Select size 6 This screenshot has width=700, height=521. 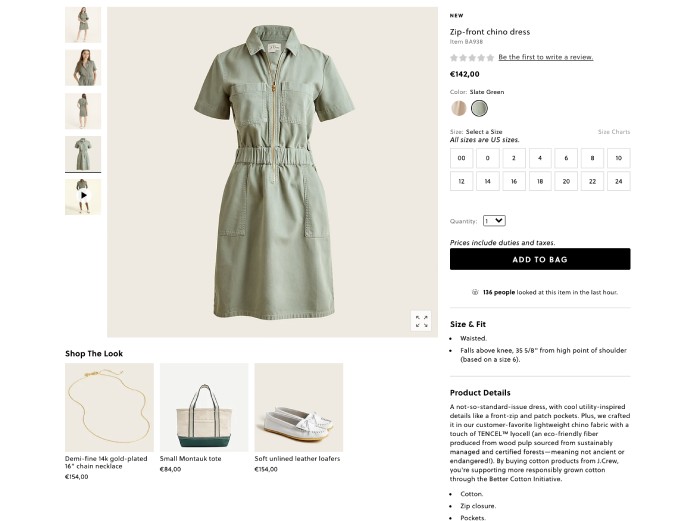566,158
